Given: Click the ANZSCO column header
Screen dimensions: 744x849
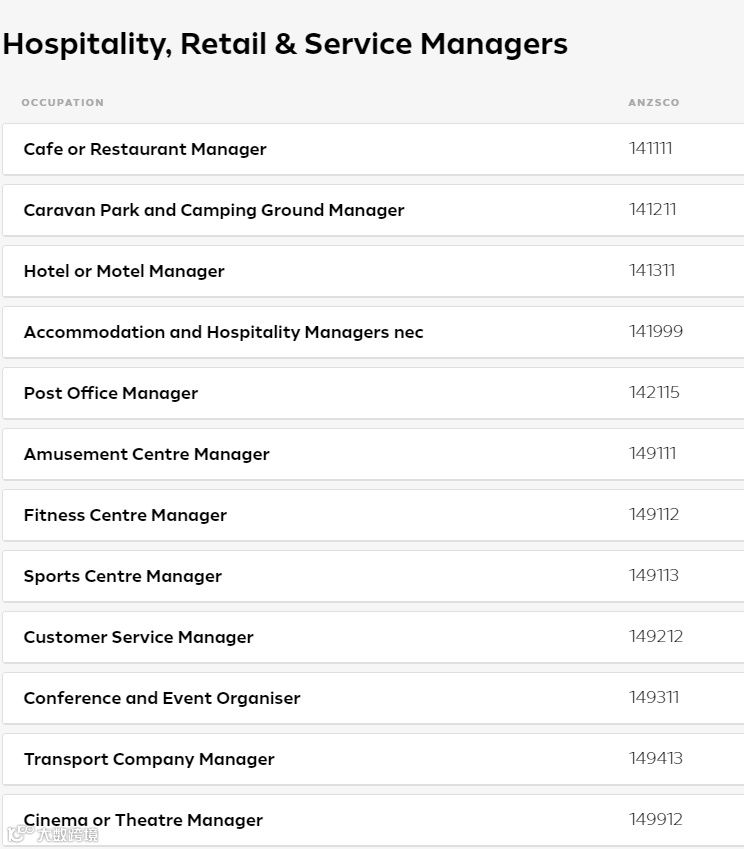Looking at the screenshot, I should click(x=654, y=102).
